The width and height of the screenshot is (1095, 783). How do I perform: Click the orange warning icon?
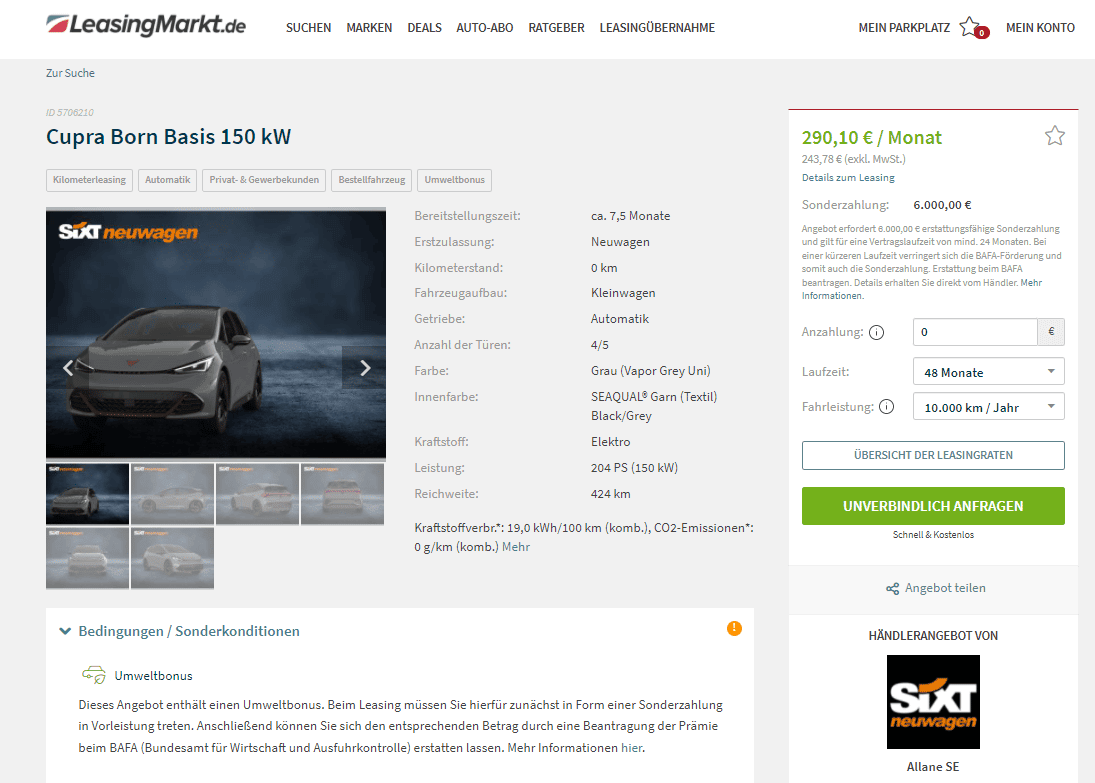(734, 629)
